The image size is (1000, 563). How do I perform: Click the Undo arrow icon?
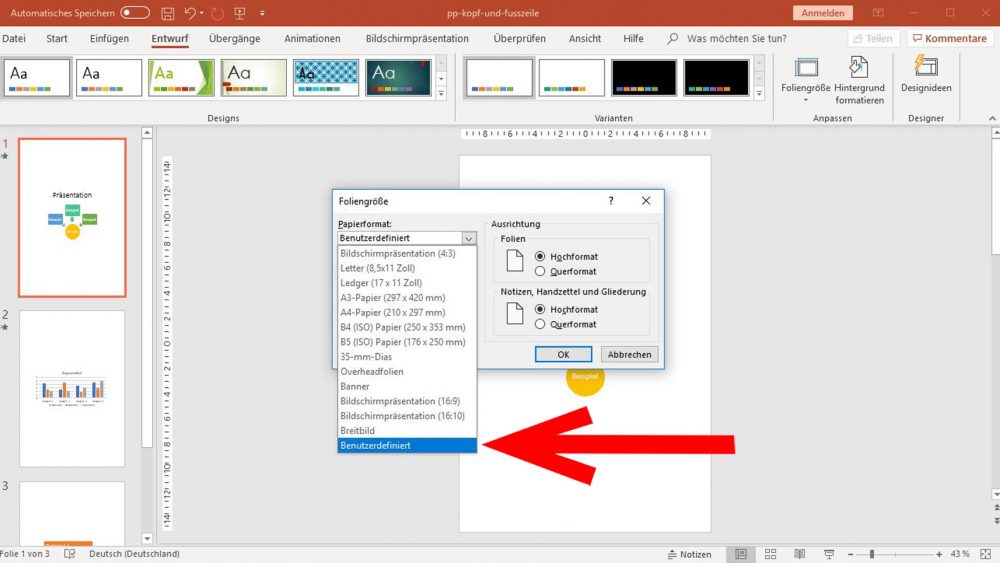(189, 13)
